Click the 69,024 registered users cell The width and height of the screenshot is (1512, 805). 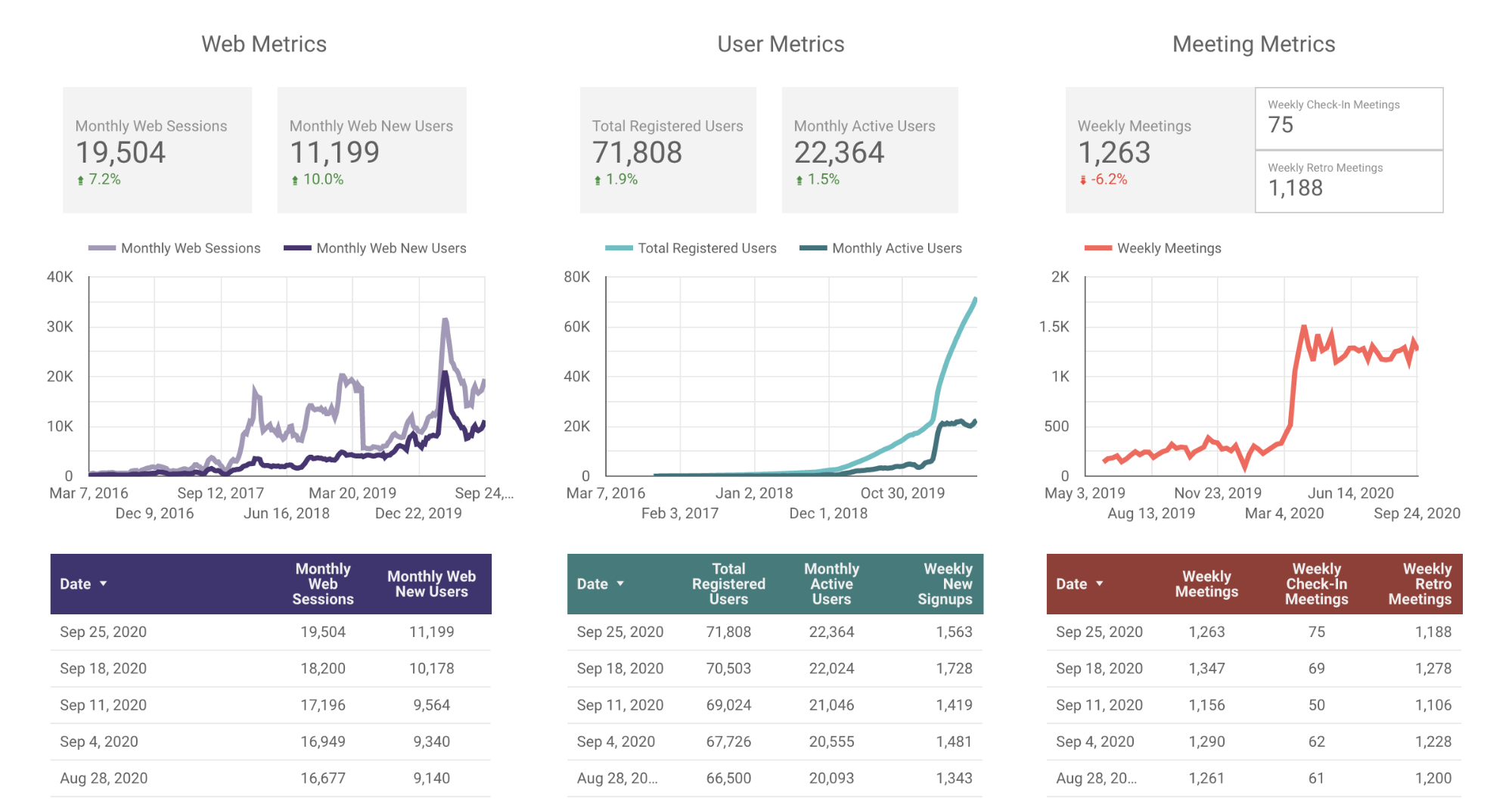click(728, 705)
